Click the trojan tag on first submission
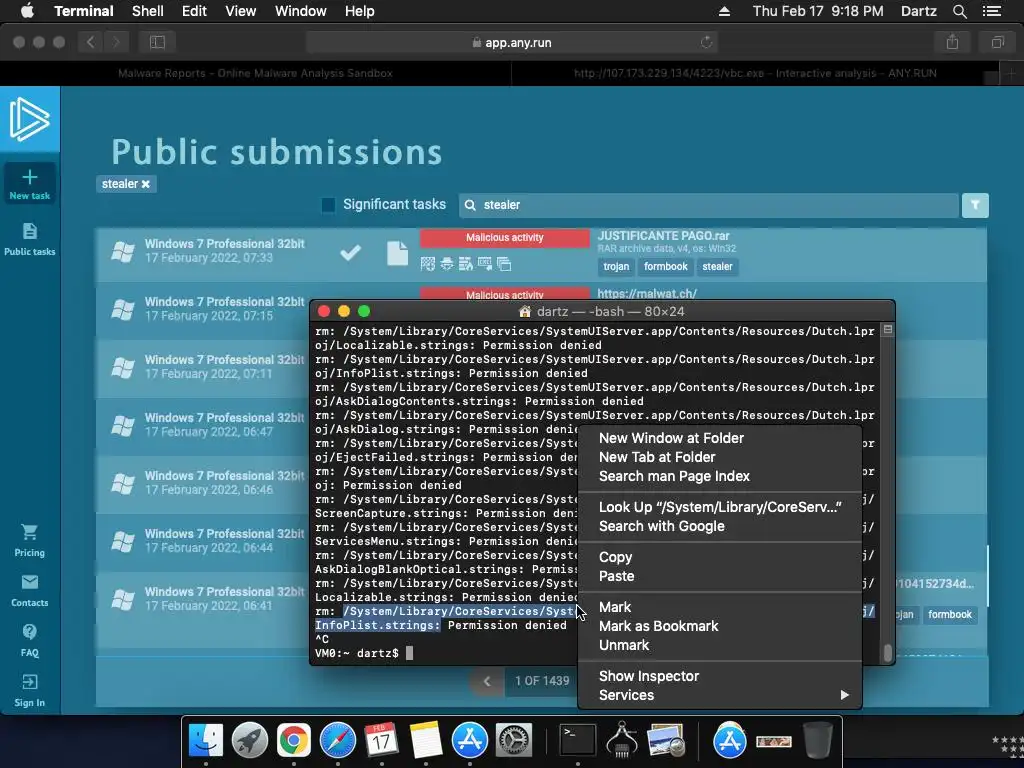The height and width of the screenshot is (768, 1024). click(x=616, y=266)
